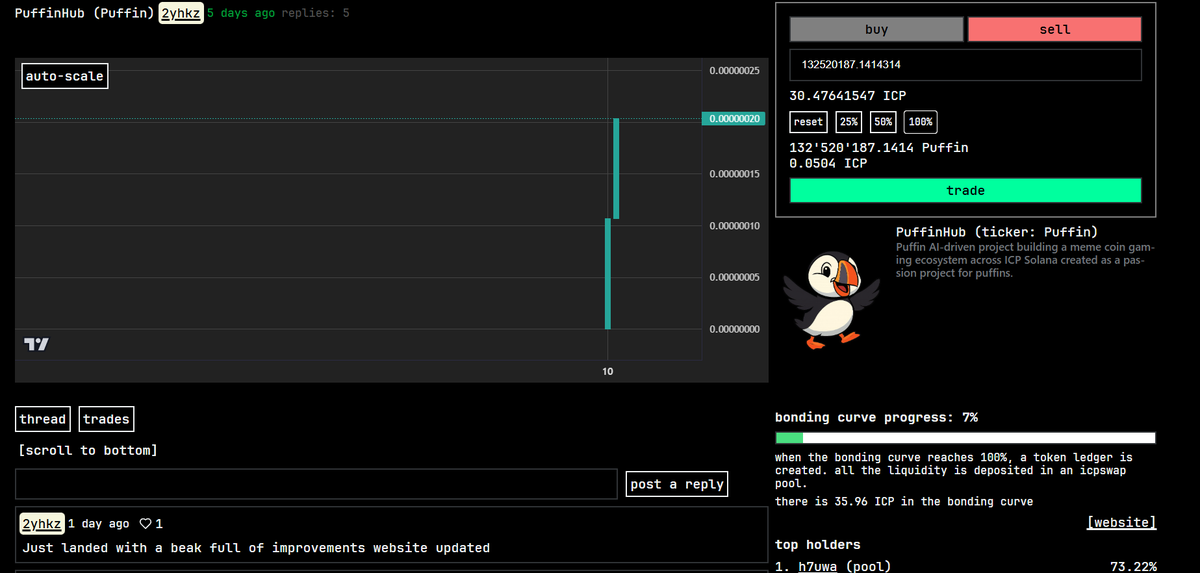Click the PuffinHub (Puffin) title
Viewport: 1200px width, 573px height.
point(84,14)
